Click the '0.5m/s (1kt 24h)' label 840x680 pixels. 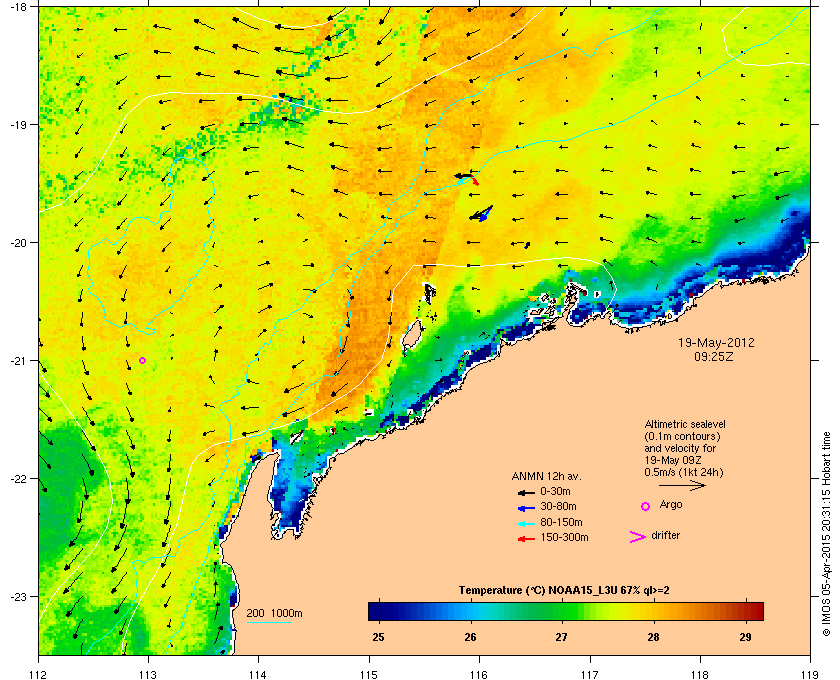click(x=684, y=473)
